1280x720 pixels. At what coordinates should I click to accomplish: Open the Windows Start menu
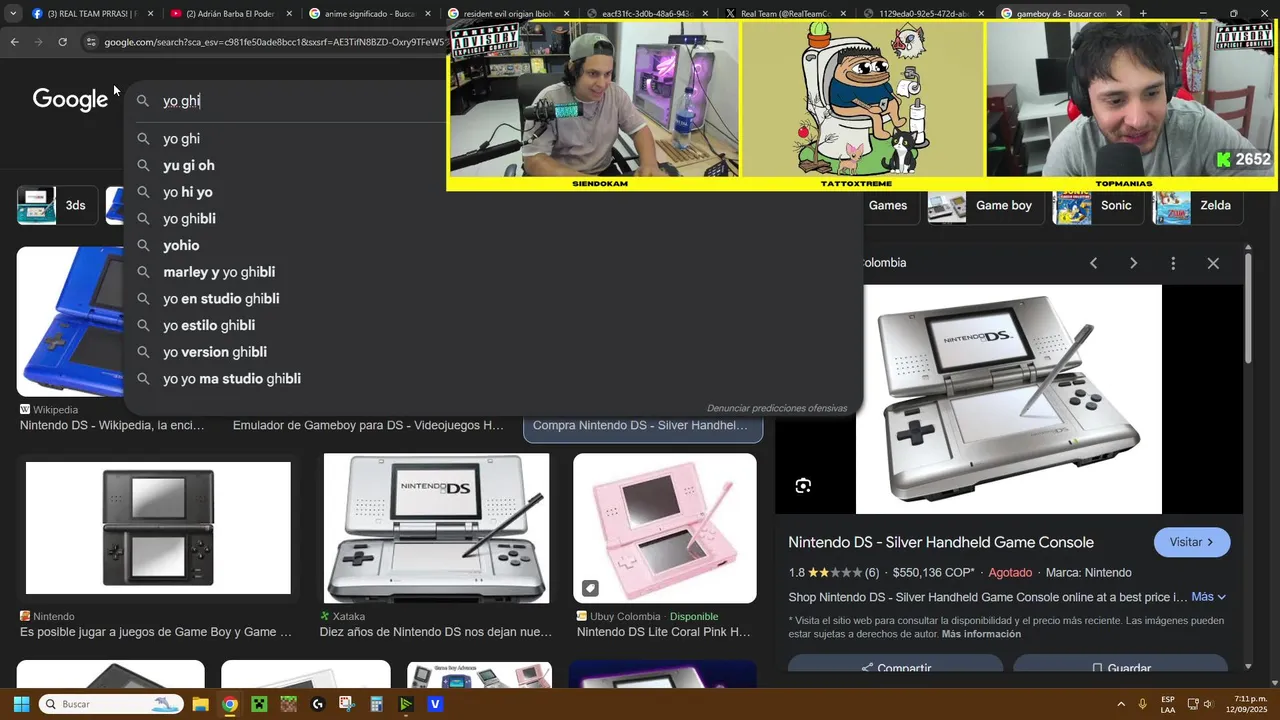[21, 704]
